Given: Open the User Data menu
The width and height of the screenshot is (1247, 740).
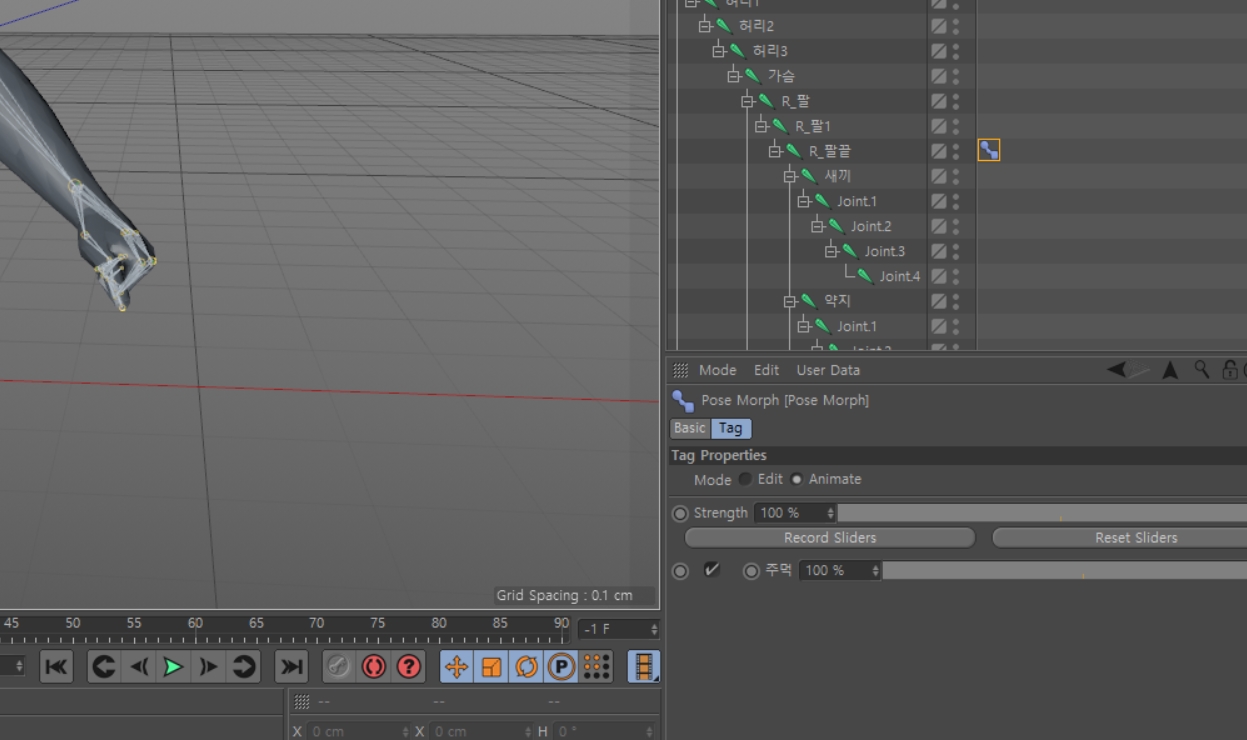Looking at the screenshot, I should (x=828, y=370).
